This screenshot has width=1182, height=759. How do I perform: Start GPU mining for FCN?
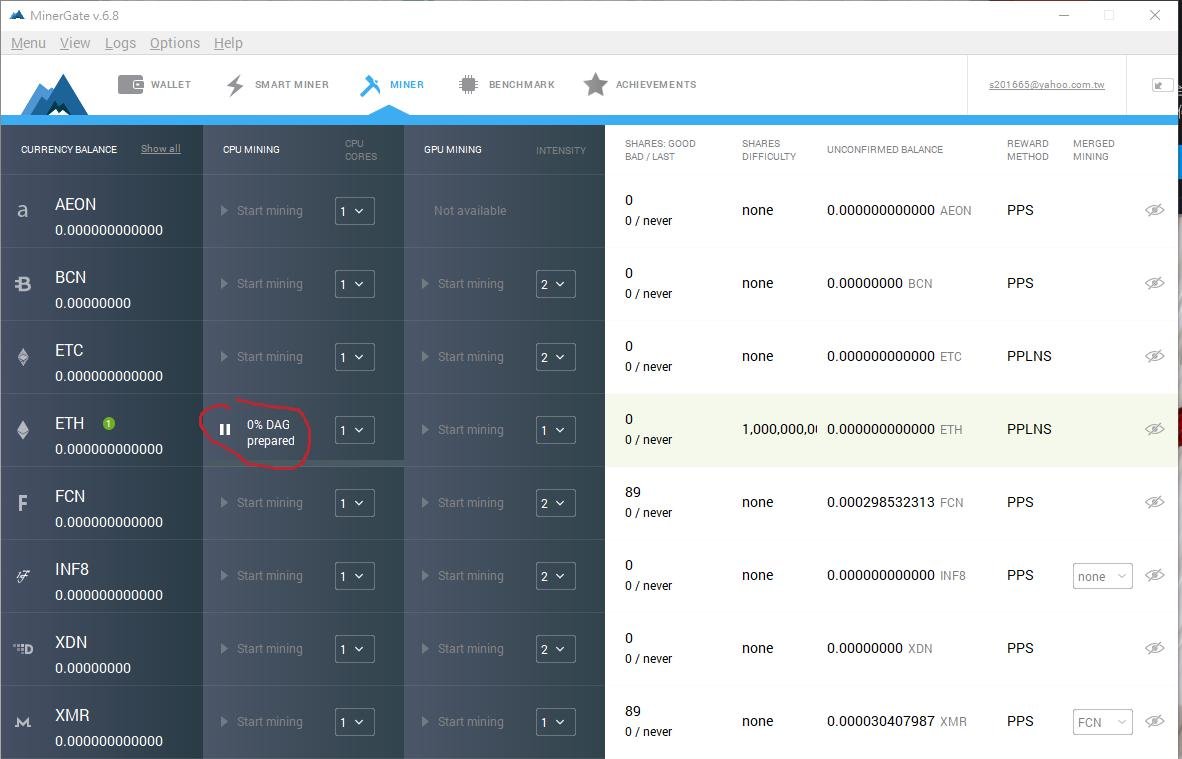click(462, 503)
